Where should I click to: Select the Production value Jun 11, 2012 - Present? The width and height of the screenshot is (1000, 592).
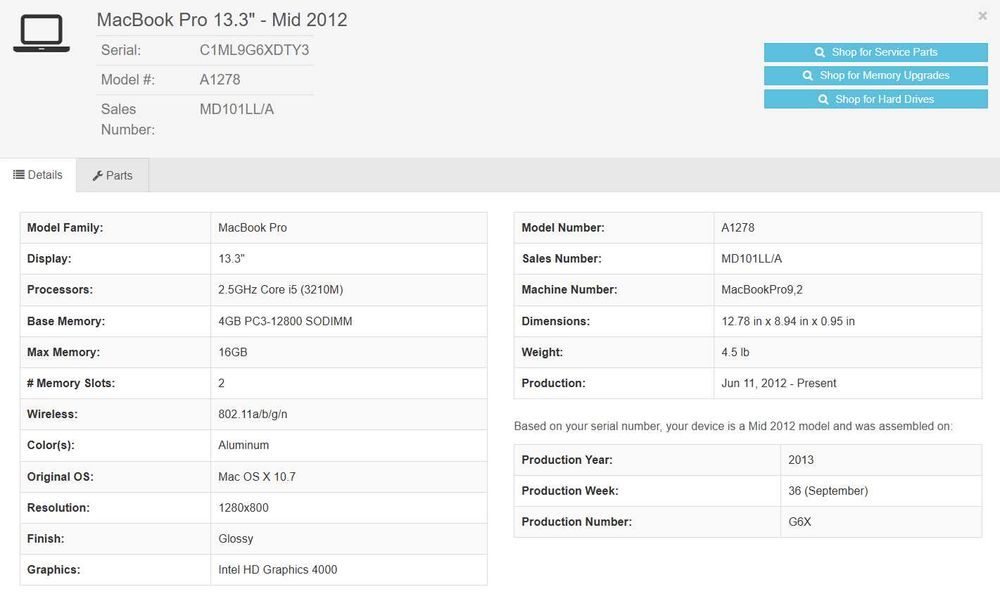[x=779, y=383]
